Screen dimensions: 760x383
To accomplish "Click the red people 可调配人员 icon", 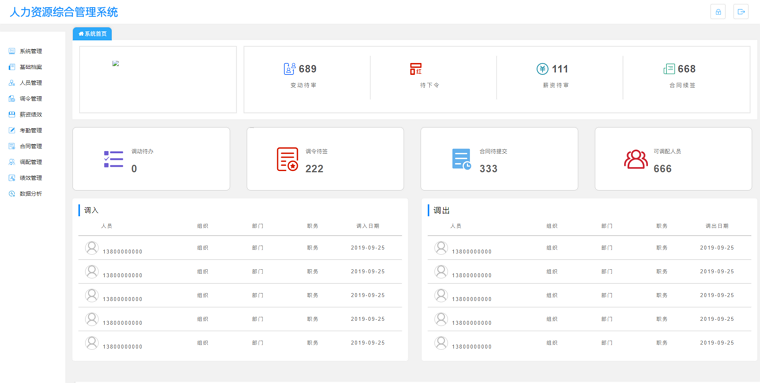I will [x=636, y=159].
